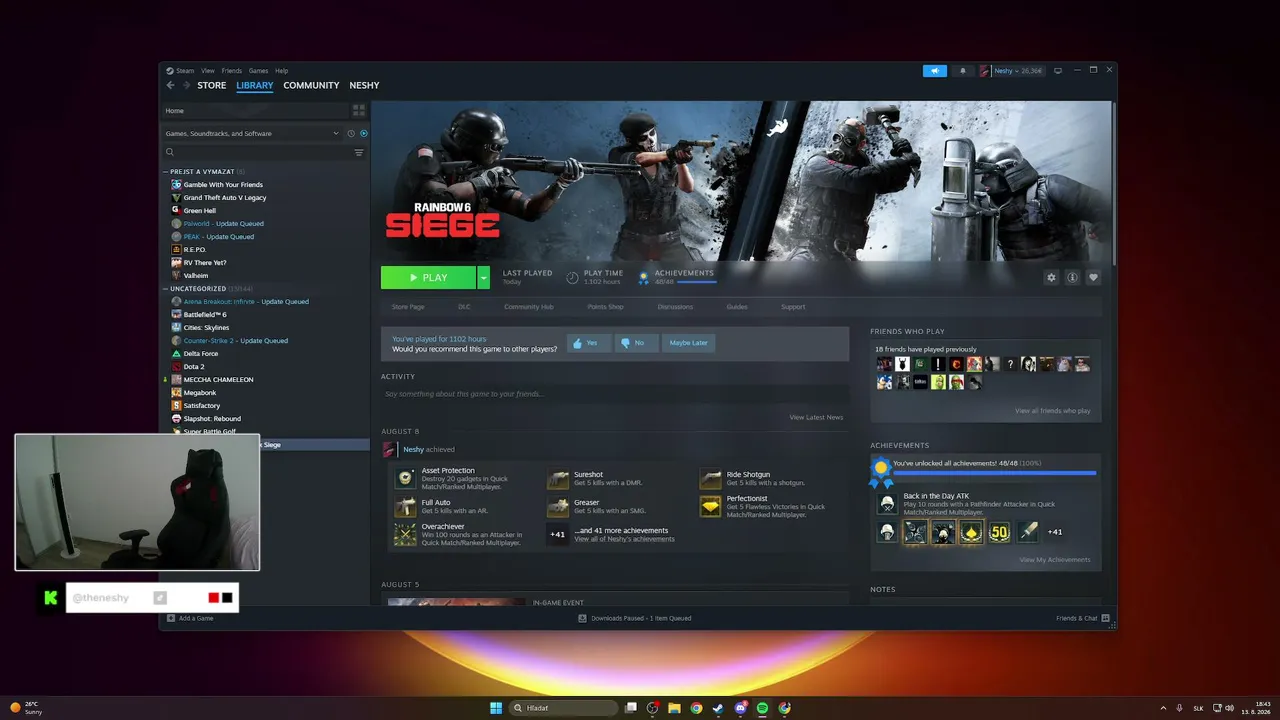The width and height of the screenshot is (1280, 720).
Task: Open the Play button dropdown arrow
Action: [484, 278]
